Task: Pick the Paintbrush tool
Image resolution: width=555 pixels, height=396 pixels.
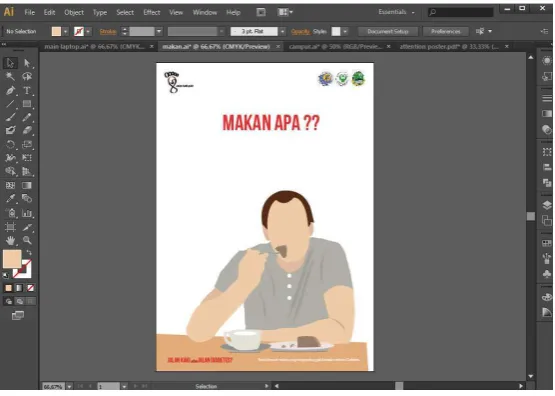Action: pyautogui.click(x=10, y=117)
